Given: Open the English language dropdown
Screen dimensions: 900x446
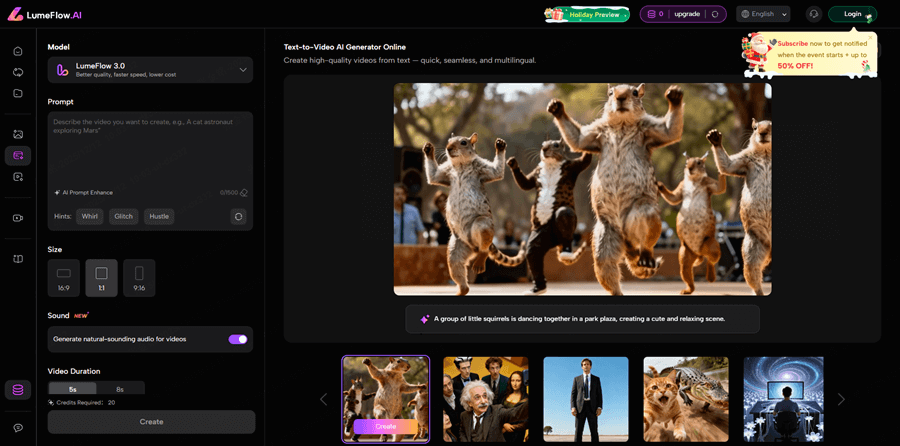Looking at the screenshot, I should pyautogui.click(x=763, y=14).
